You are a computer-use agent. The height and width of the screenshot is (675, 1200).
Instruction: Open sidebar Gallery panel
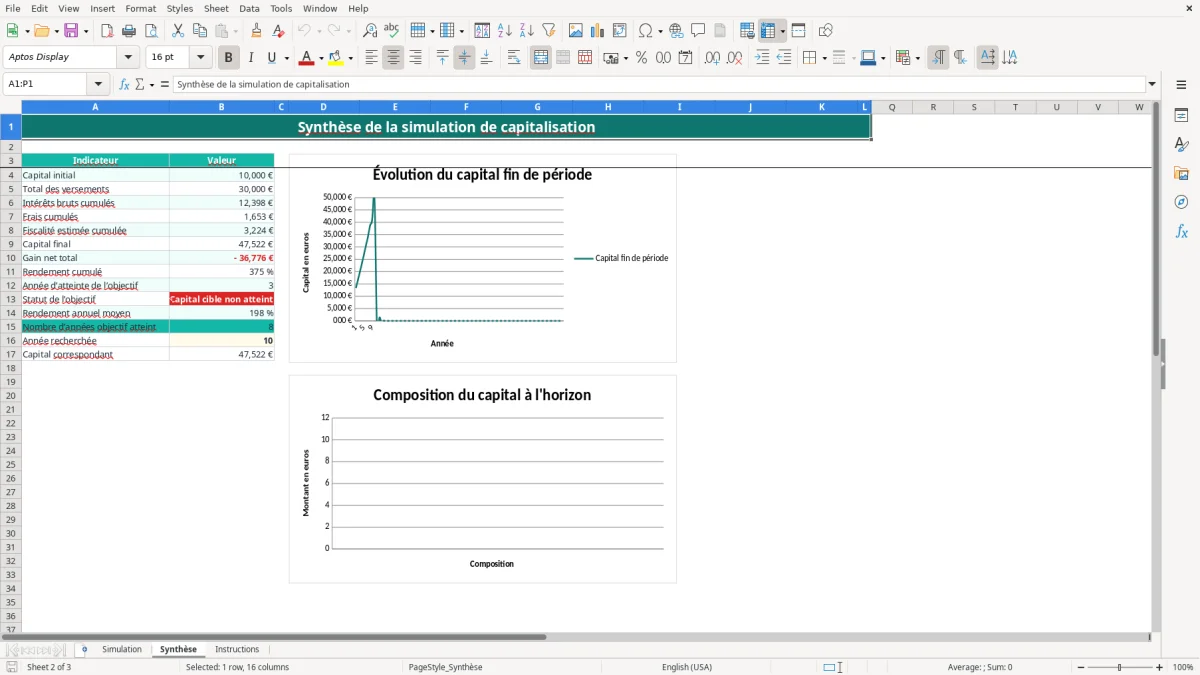[x=1181, y=173]
